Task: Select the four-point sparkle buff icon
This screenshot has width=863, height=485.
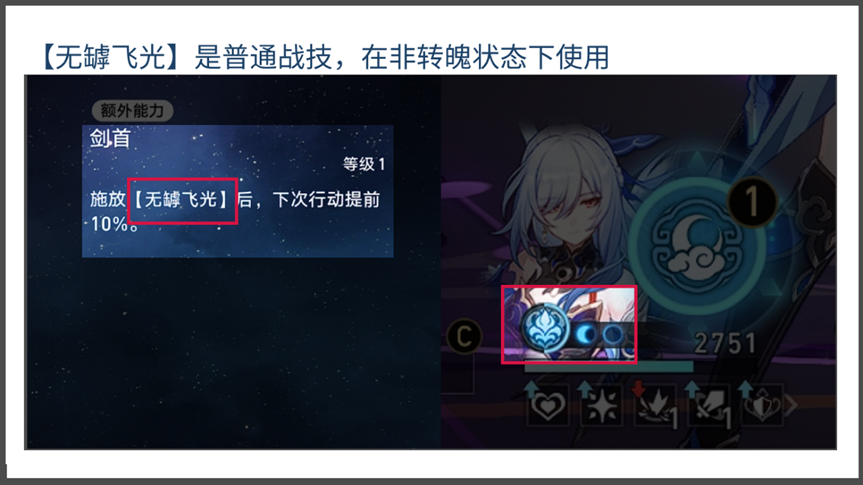Action: click(601, 406)
